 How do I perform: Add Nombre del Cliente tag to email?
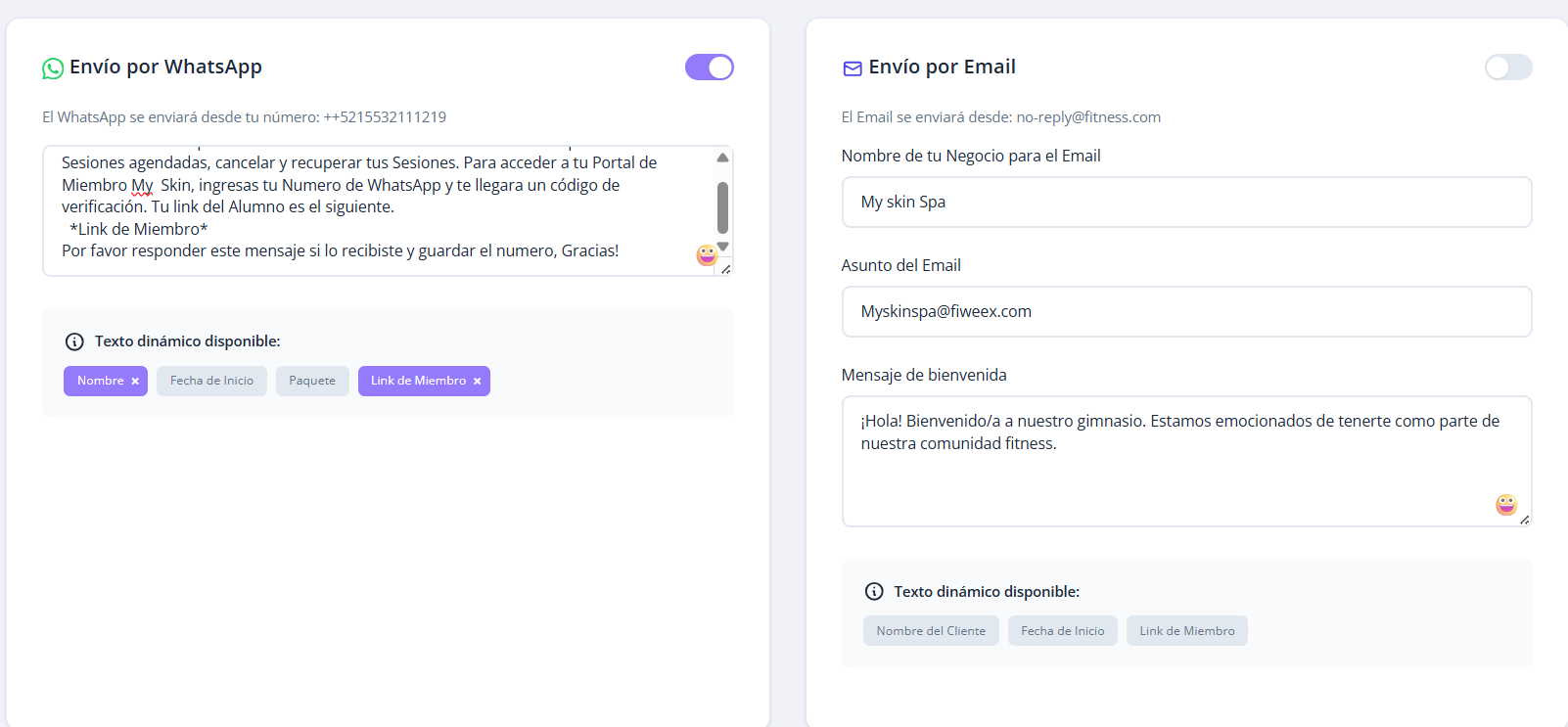coord(931,631)
